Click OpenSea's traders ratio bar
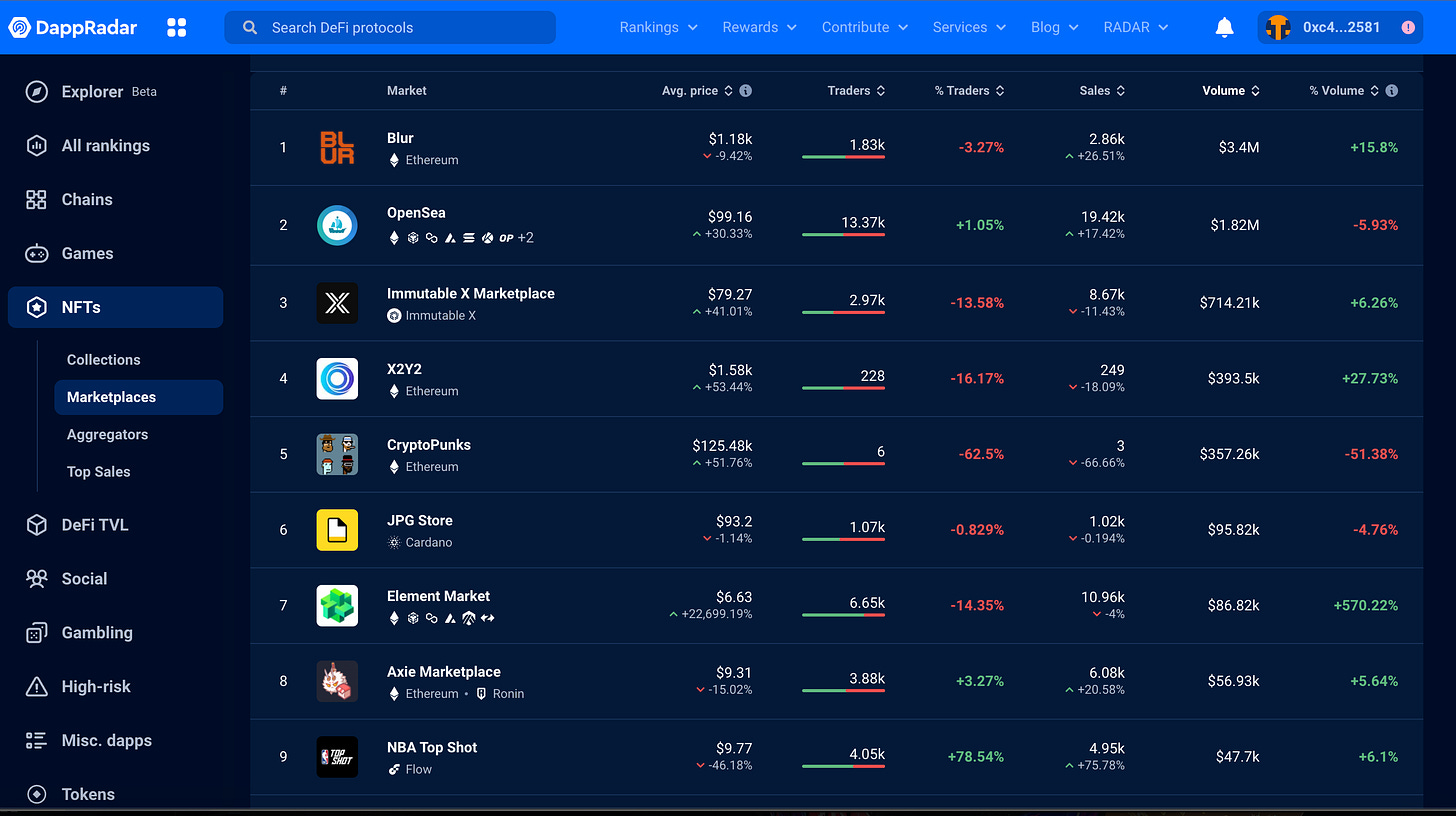The width and height of the screenshot is (1456, 816). click(843, 235)
